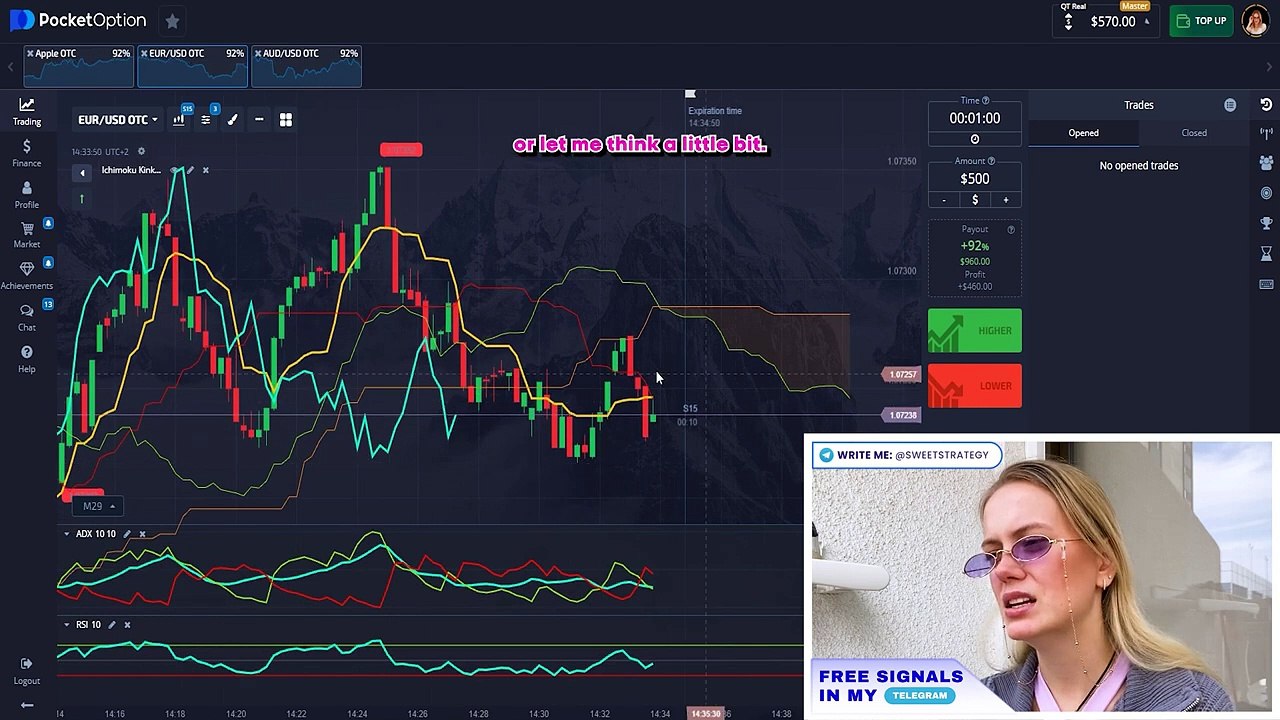Open the Trades panel list options icon
Viewport: 1280px width, 720px height.
[x=1230, y=105]
